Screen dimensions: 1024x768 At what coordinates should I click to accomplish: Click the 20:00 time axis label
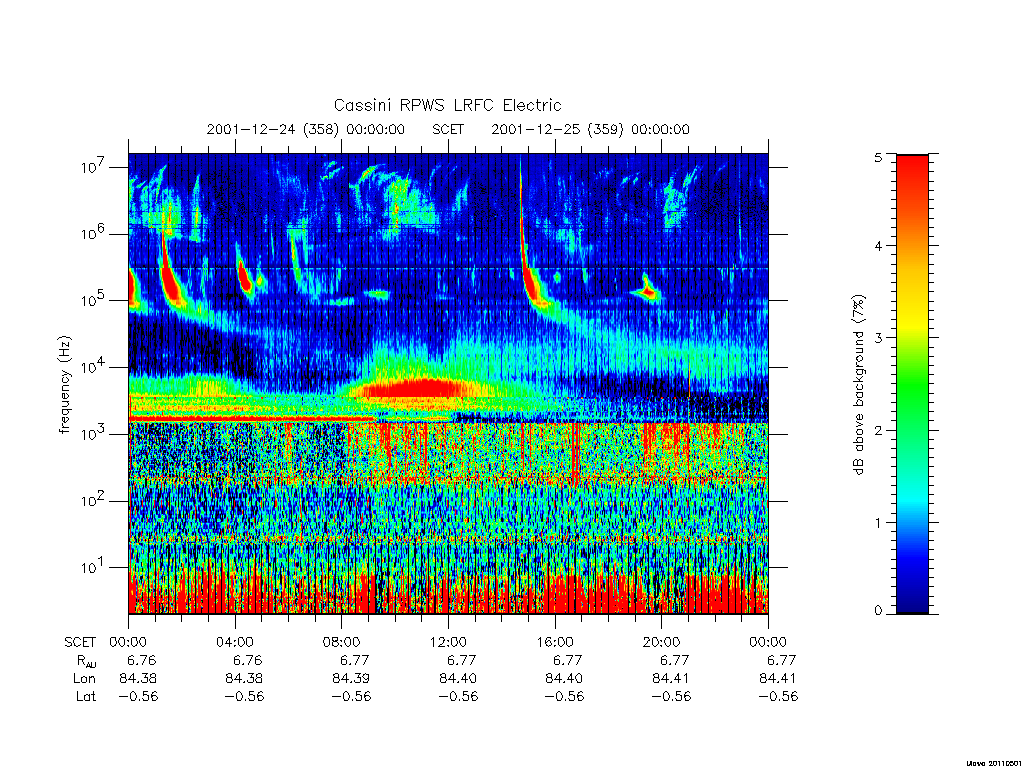point(661,643)
